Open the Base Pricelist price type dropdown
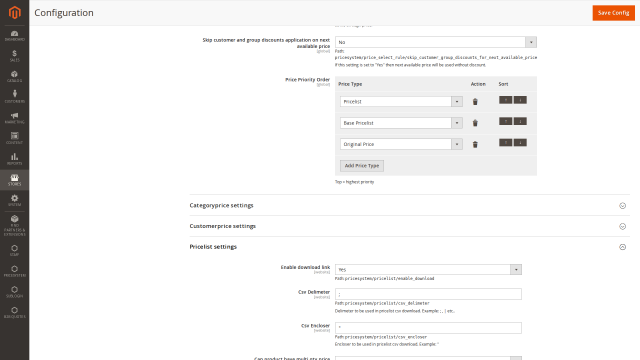The image size is (640, 360). pyautogui.click(x=401, y=123)
